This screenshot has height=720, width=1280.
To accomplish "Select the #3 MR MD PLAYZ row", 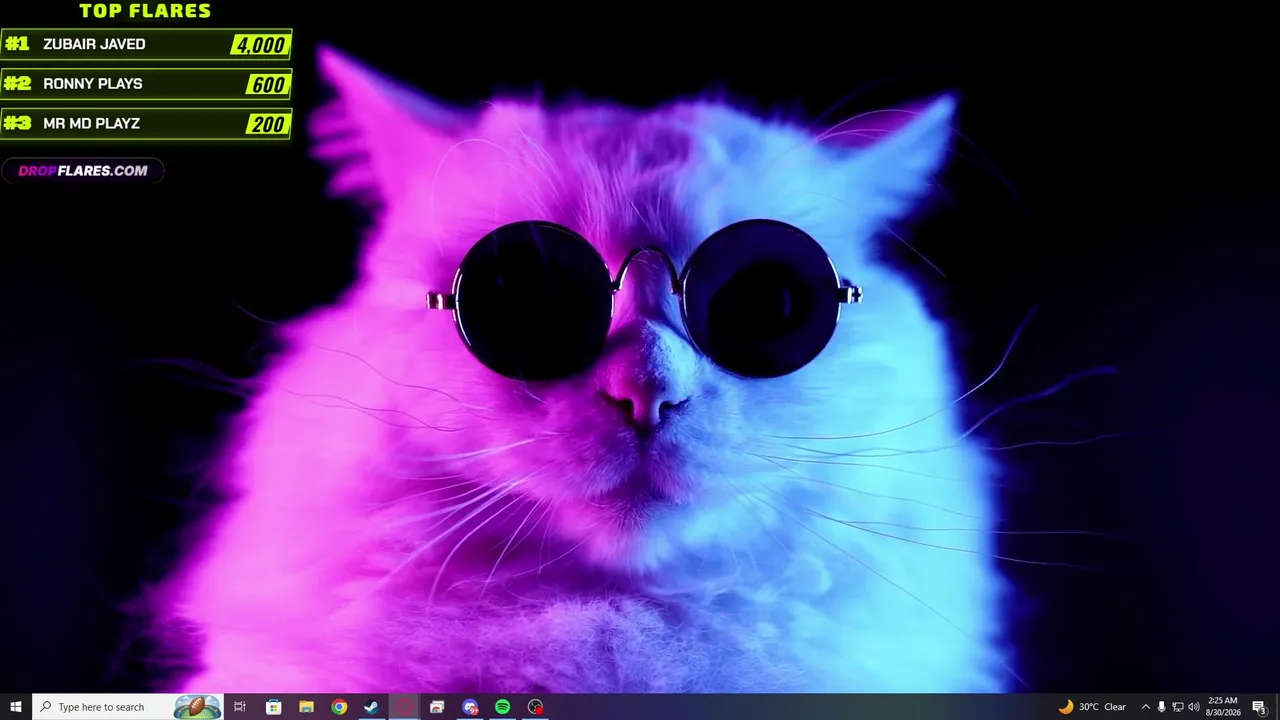I will click(146, 124).
